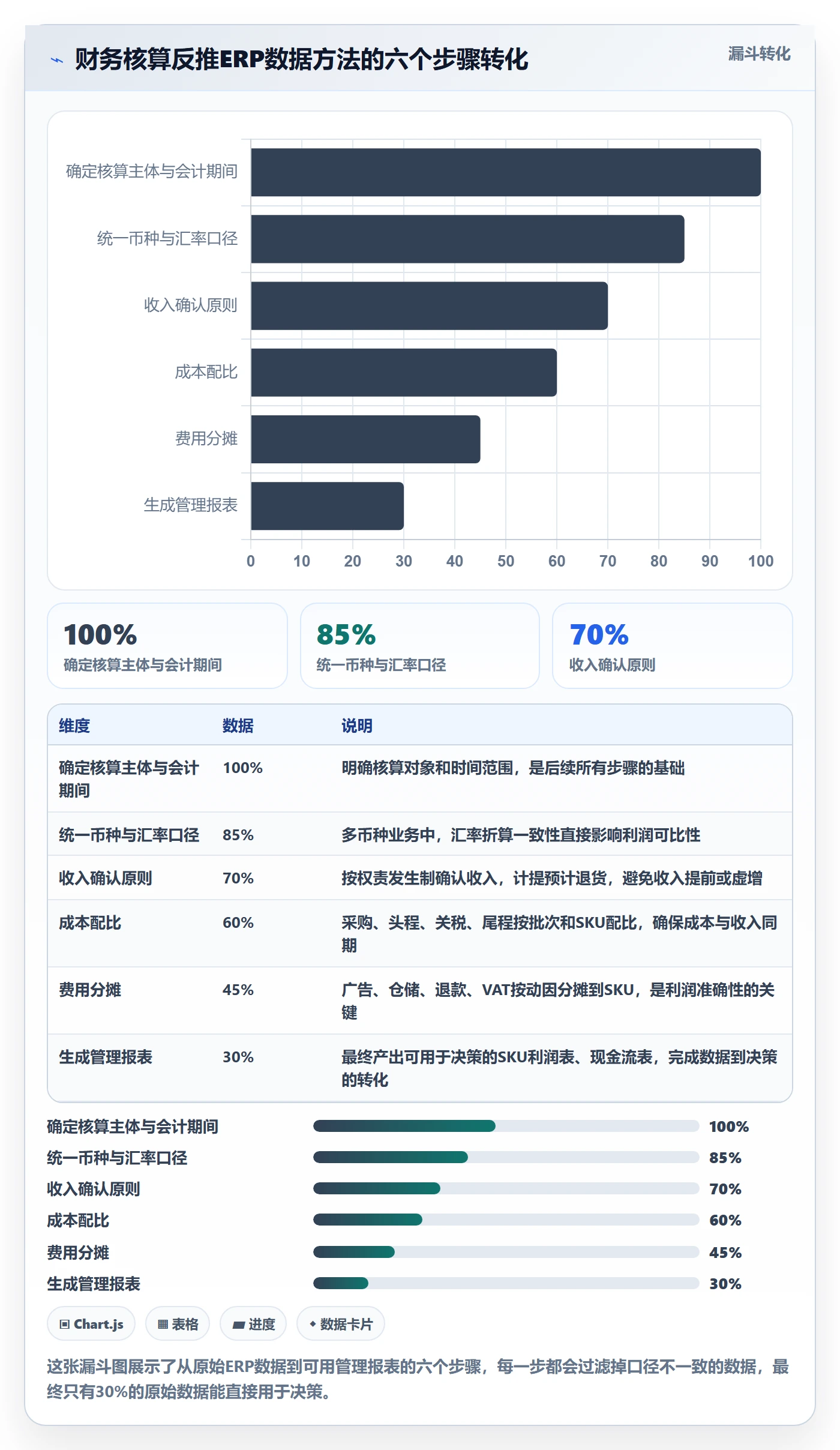This screenshot has width=840, height=1450.
Task: Click the 85% stat card
Action: [420, 646]
